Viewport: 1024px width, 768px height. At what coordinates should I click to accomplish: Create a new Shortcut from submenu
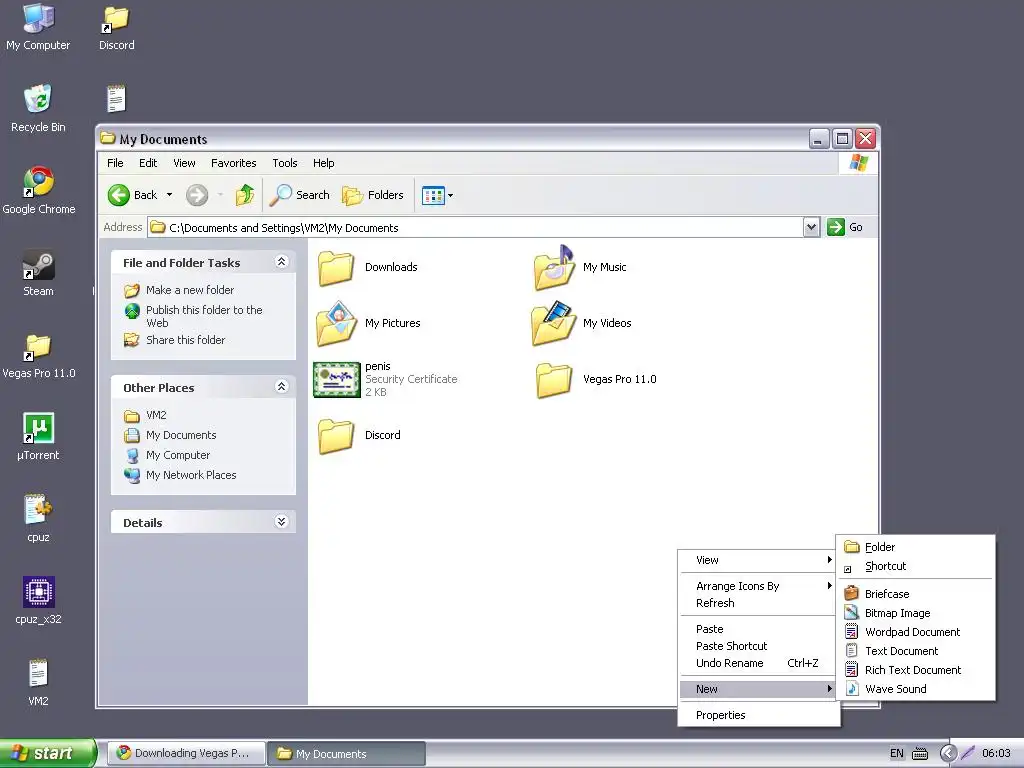click(x=916, y=566)
